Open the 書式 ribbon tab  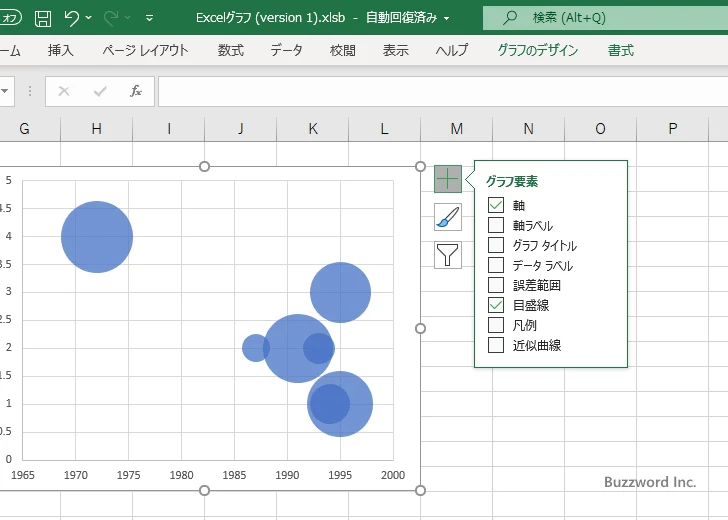[621, 50]
